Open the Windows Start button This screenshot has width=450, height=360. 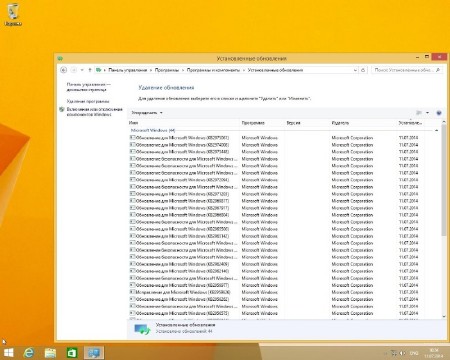click(8, 353)
